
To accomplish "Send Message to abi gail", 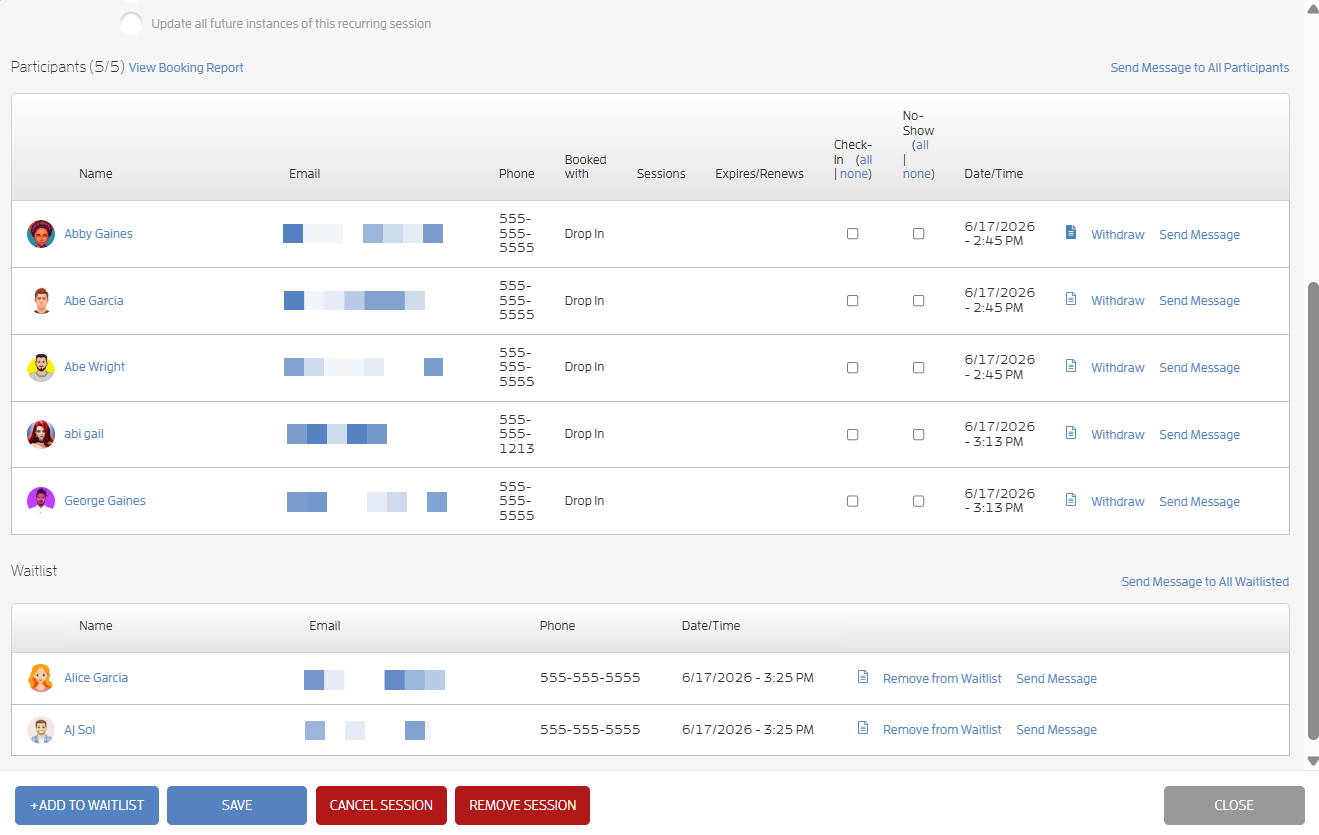I will tap(1199, 435).
